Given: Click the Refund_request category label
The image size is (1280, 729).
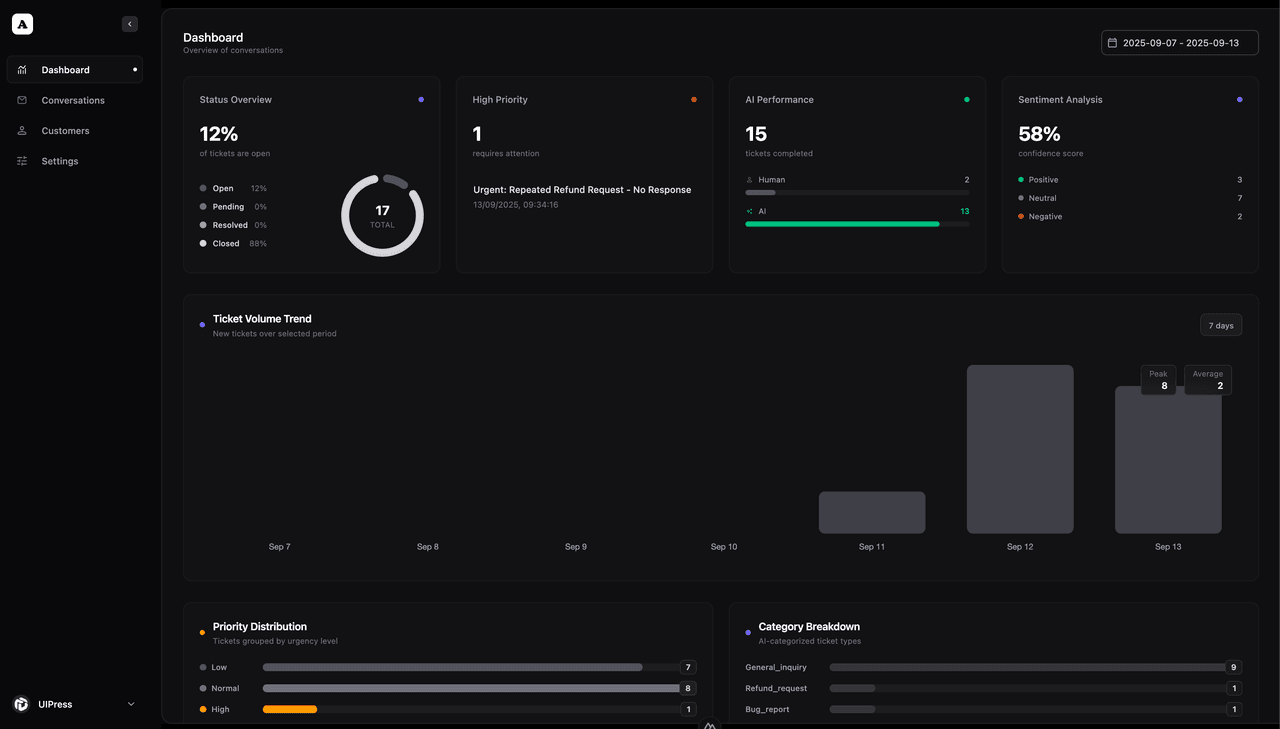Looking at the screenshot, I should click(x=776, y=688).
